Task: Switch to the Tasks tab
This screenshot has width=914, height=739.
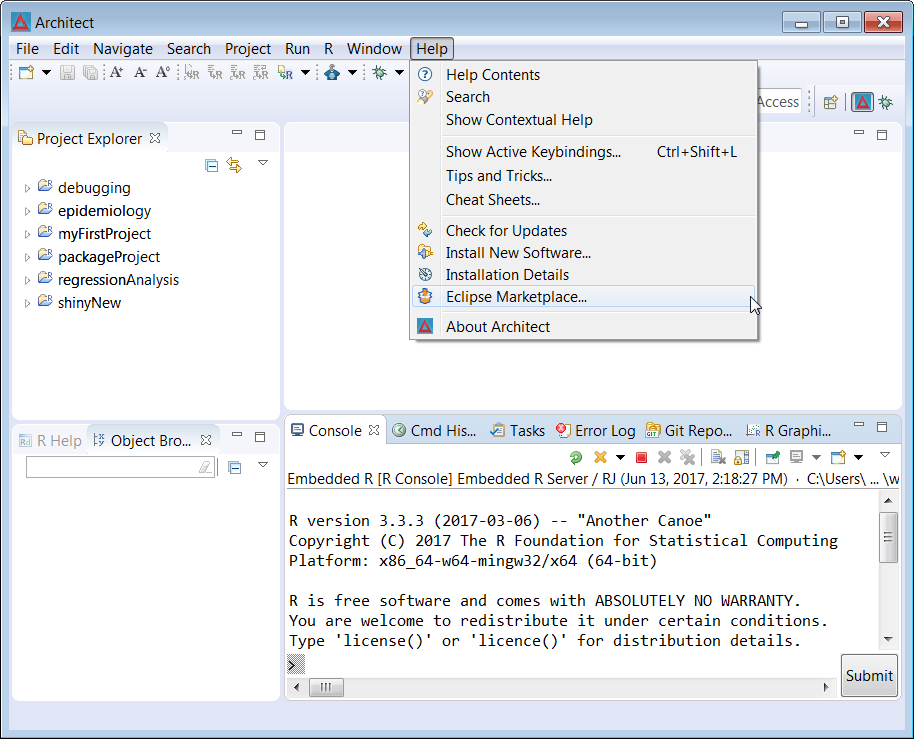Action: (518, 431)
